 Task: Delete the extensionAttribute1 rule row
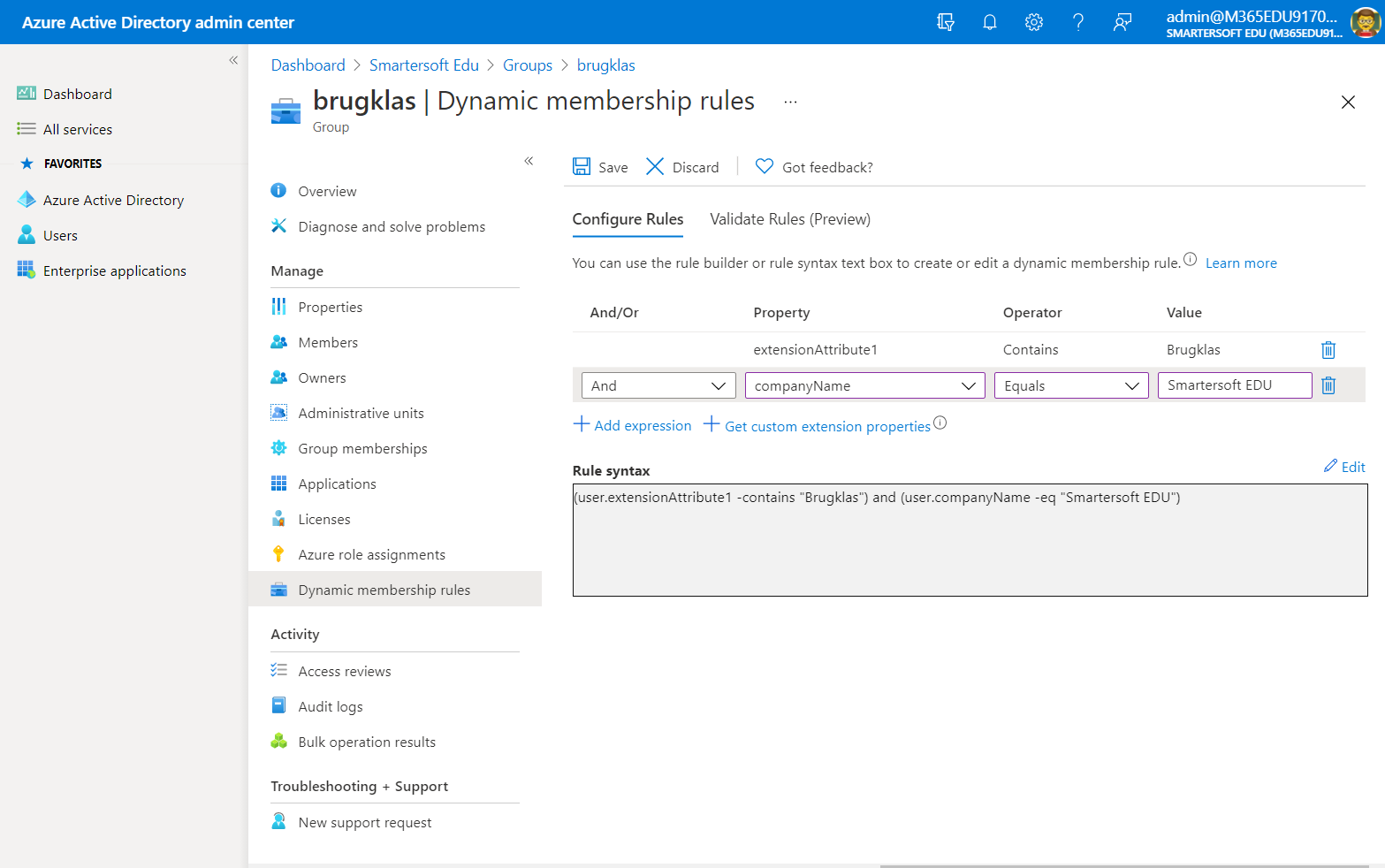pyautogui.click(x=1328, y=350)
